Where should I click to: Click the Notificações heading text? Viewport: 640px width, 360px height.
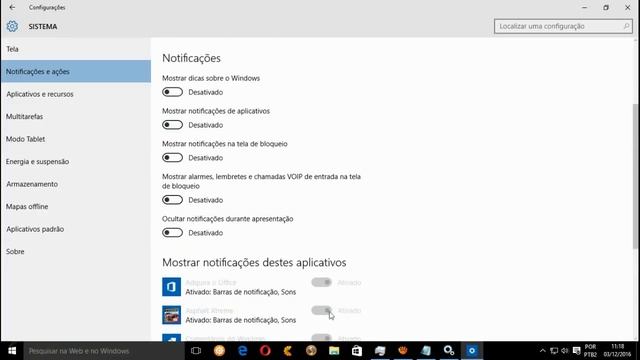click(191, 58)
